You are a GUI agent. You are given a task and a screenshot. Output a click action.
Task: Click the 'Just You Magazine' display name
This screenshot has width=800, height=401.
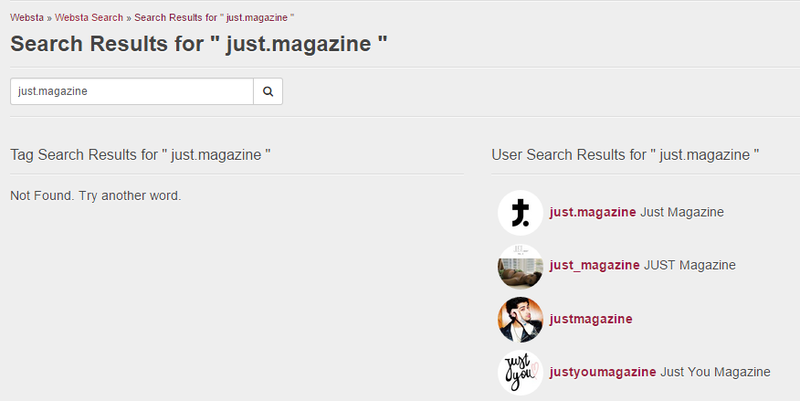[715, 371]
